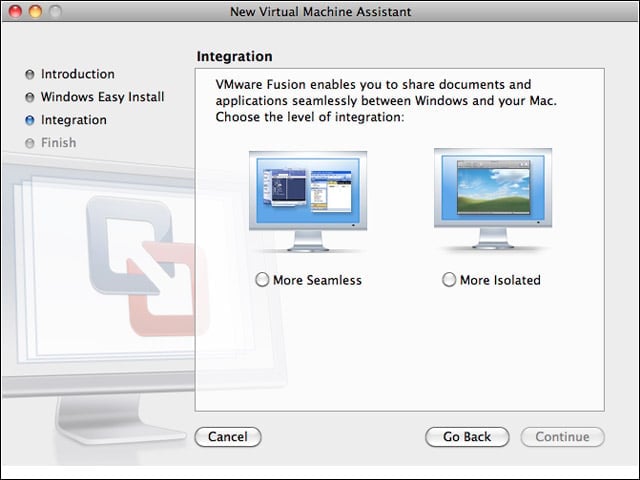This screenshot has height=480, width=640.
Task: Select the More Isolated radio button
Action: (x=449, y=280)
